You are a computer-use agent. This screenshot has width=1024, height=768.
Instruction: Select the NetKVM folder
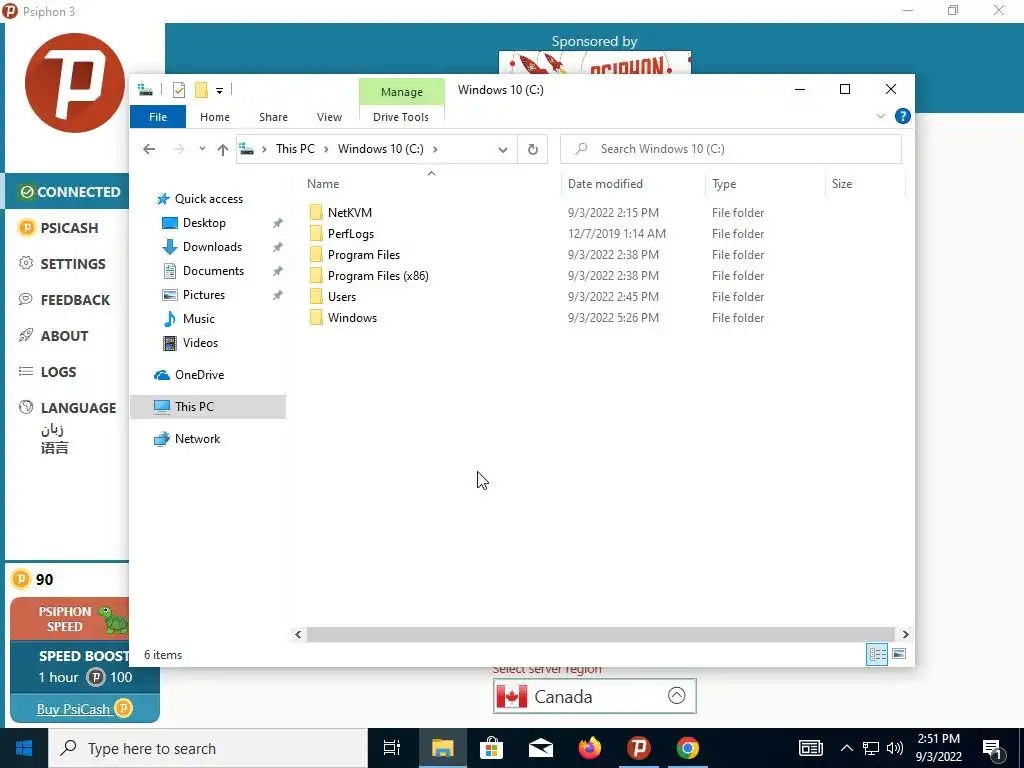(x=349, y=212)
